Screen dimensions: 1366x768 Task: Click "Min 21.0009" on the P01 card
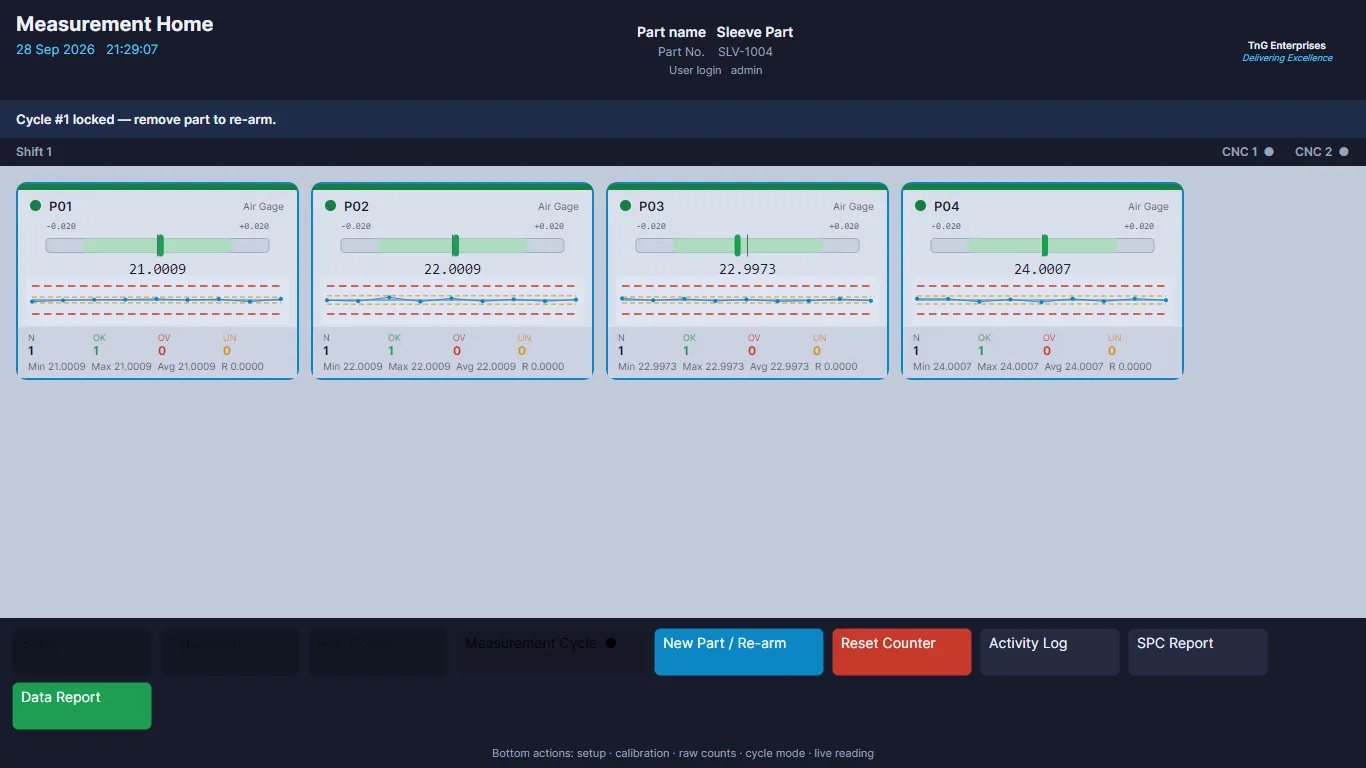point(57,367)
